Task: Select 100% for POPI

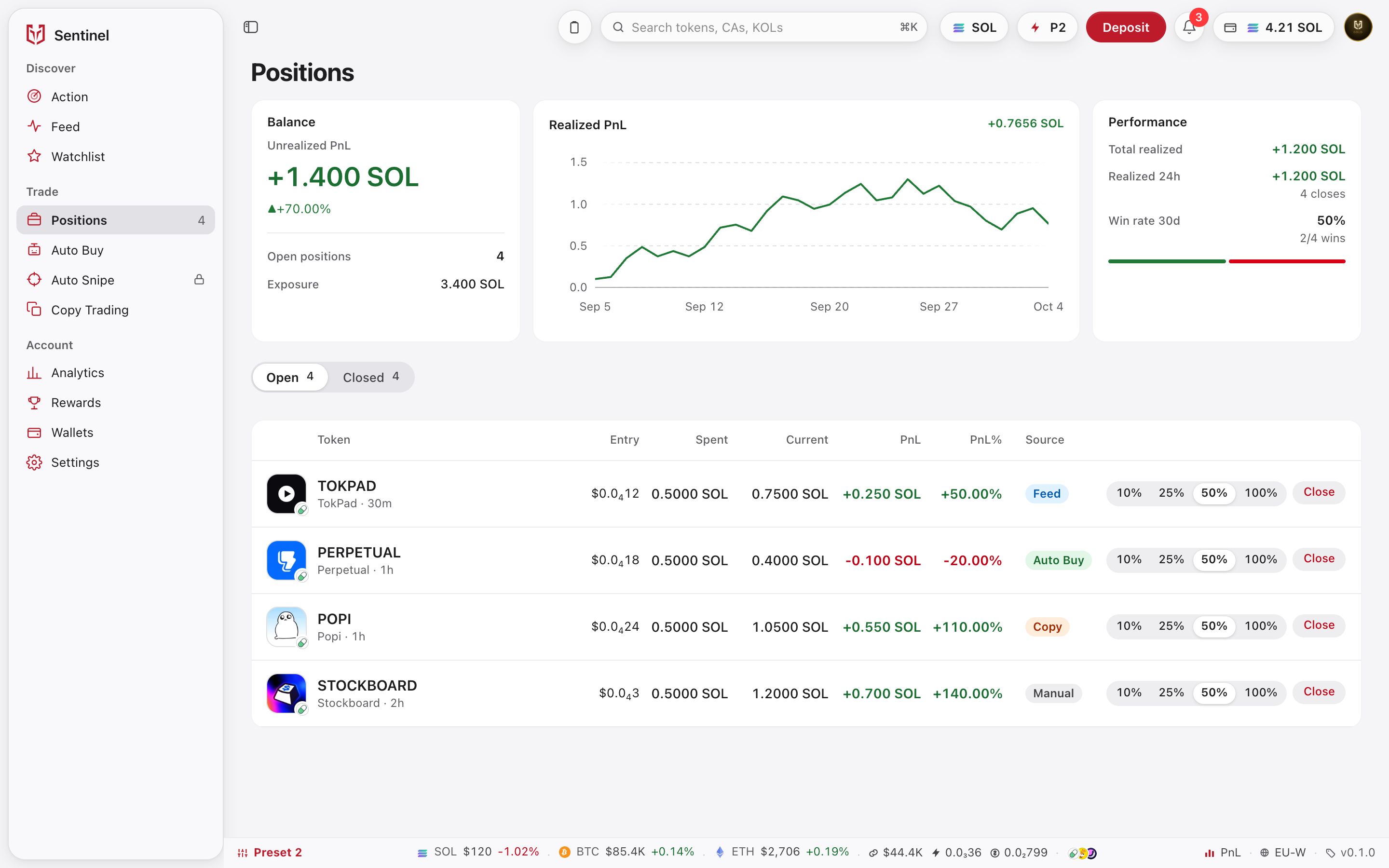Action: click(1260, 626)
